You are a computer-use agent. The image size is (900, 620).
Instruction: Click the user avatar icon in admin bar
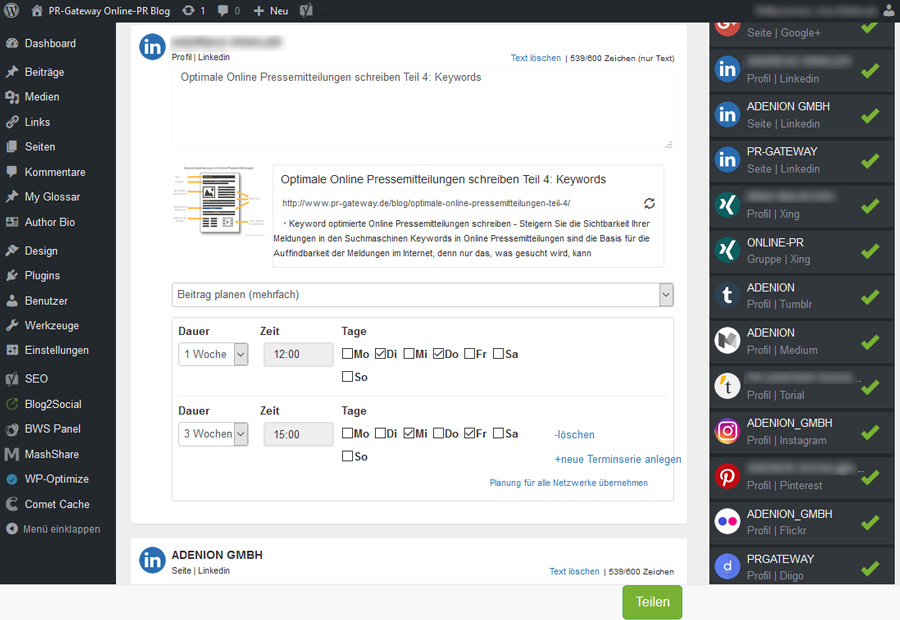(888, 11)
